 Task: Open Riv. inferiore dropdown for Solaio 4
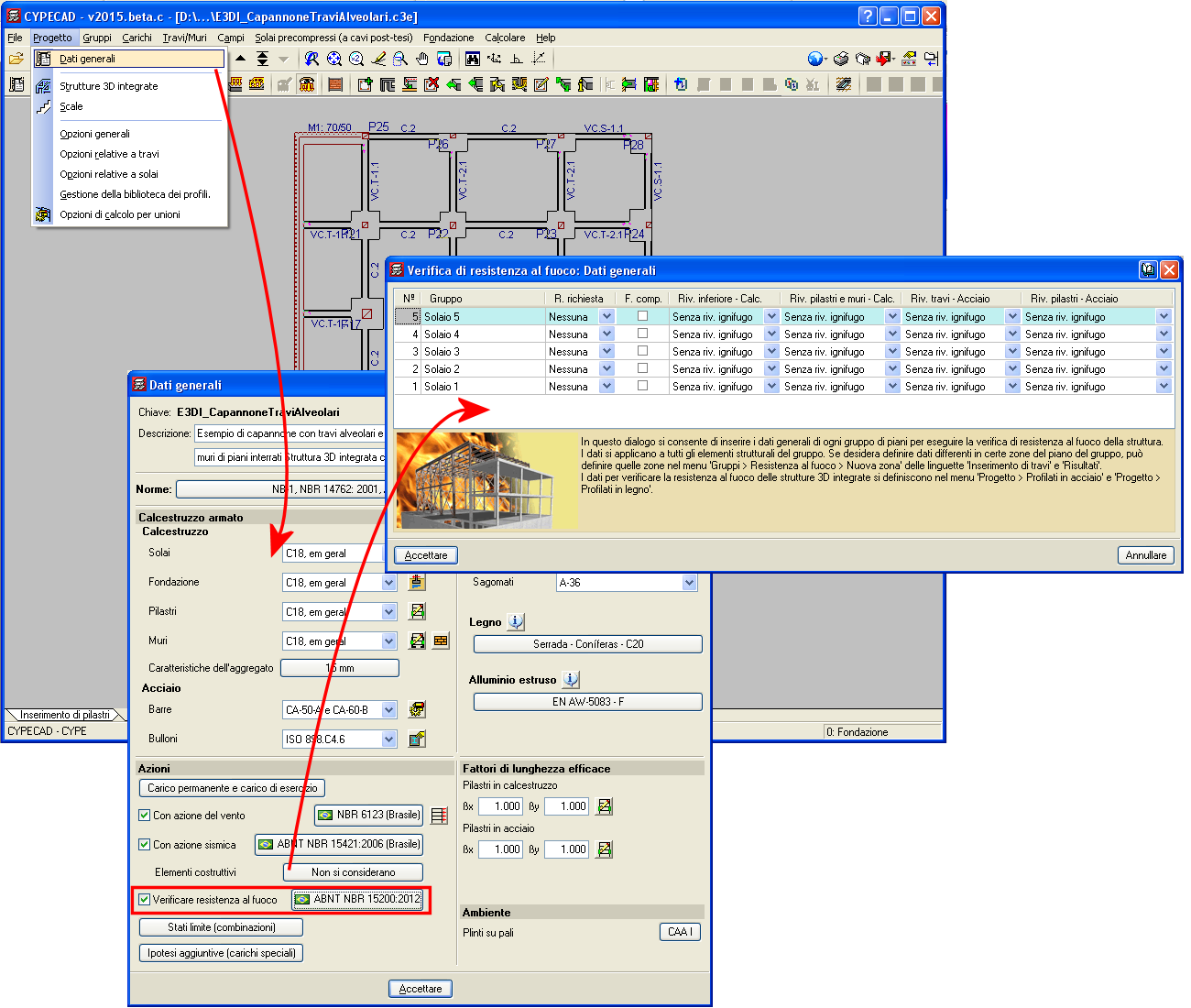(x=771, y=334)
